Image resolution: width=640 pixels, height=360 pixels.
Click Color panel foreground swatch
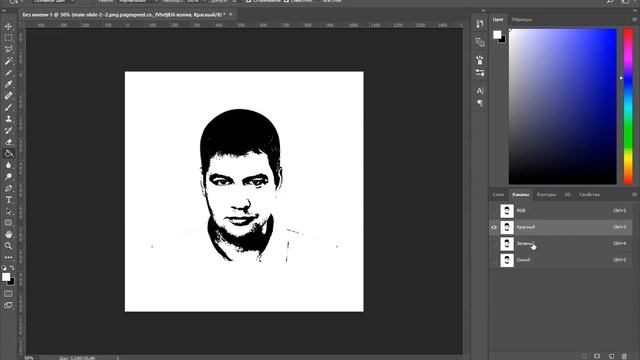tap(497, 35)
